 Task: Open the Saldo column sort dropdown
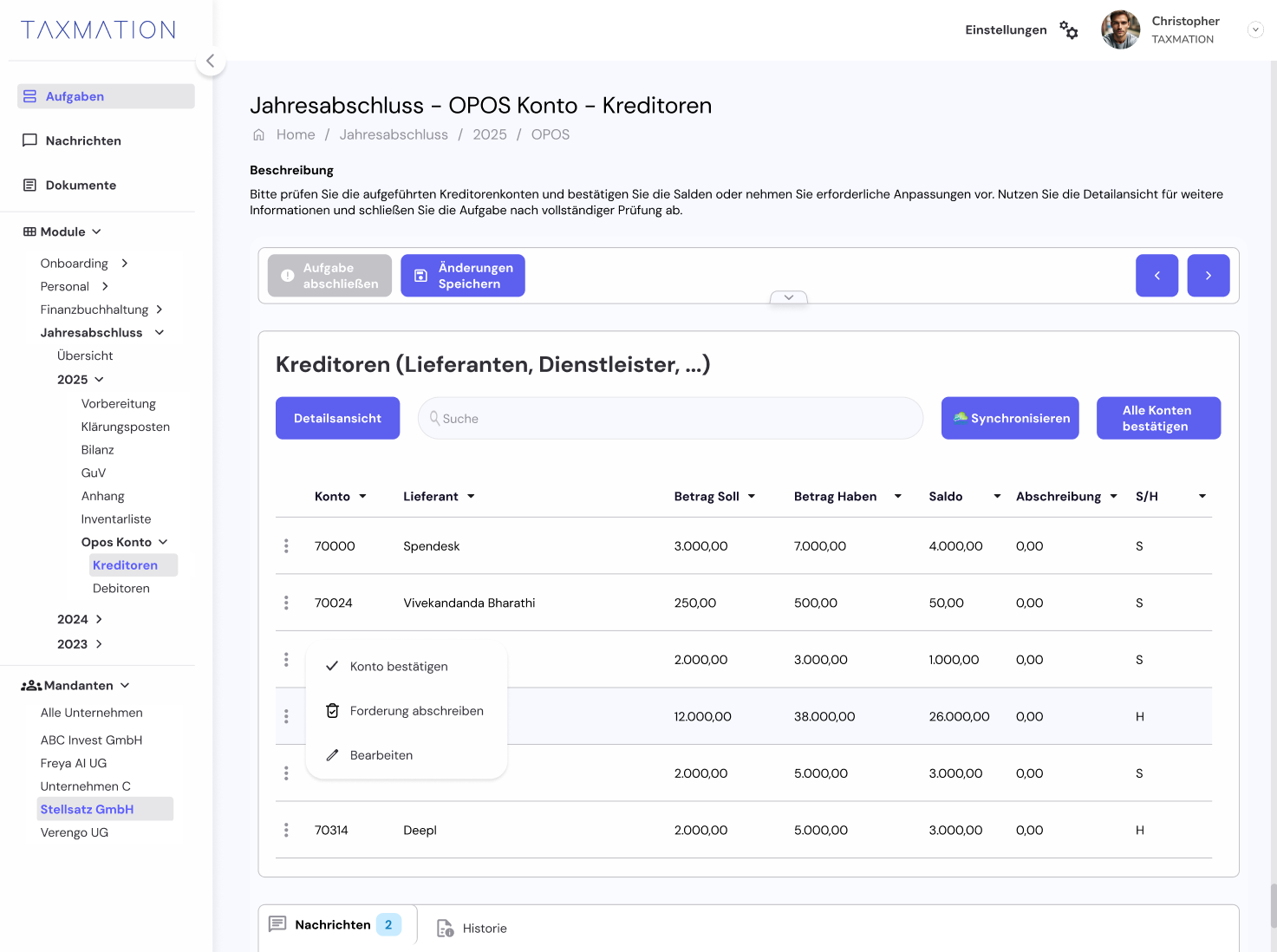point(995,496)
